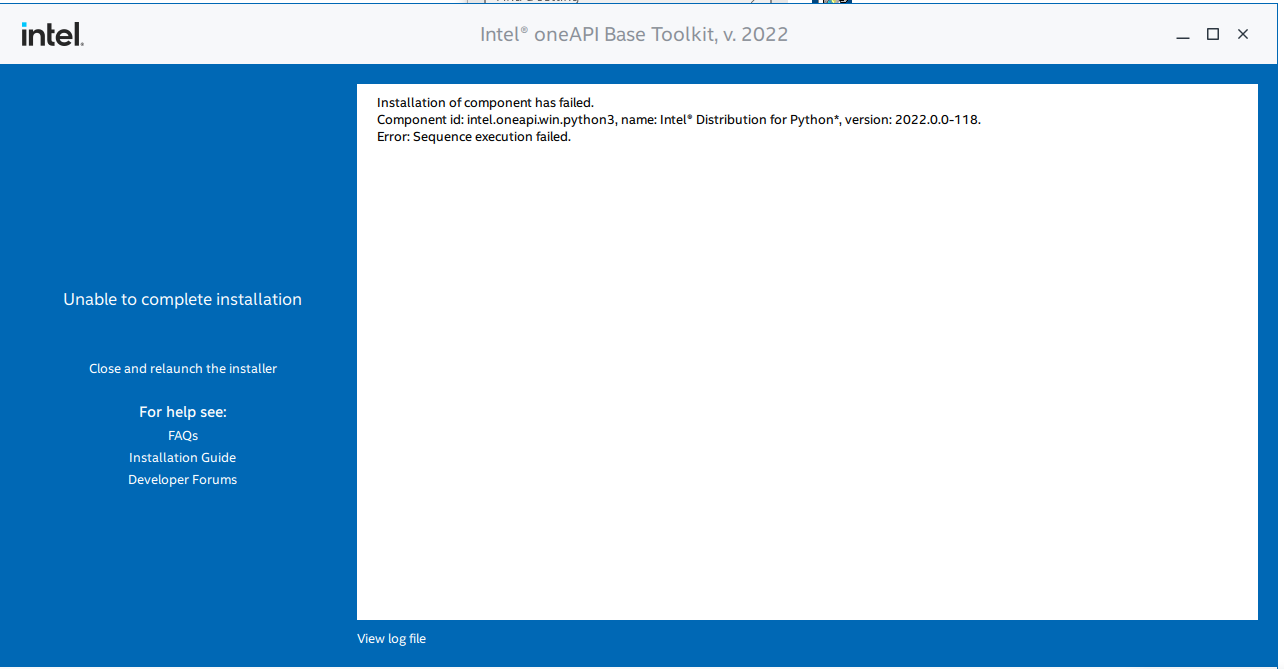Screen dimensions: 1284x669
Task: Select the intel.oneapi.win.python3 component id line
Action: point(678,119)
